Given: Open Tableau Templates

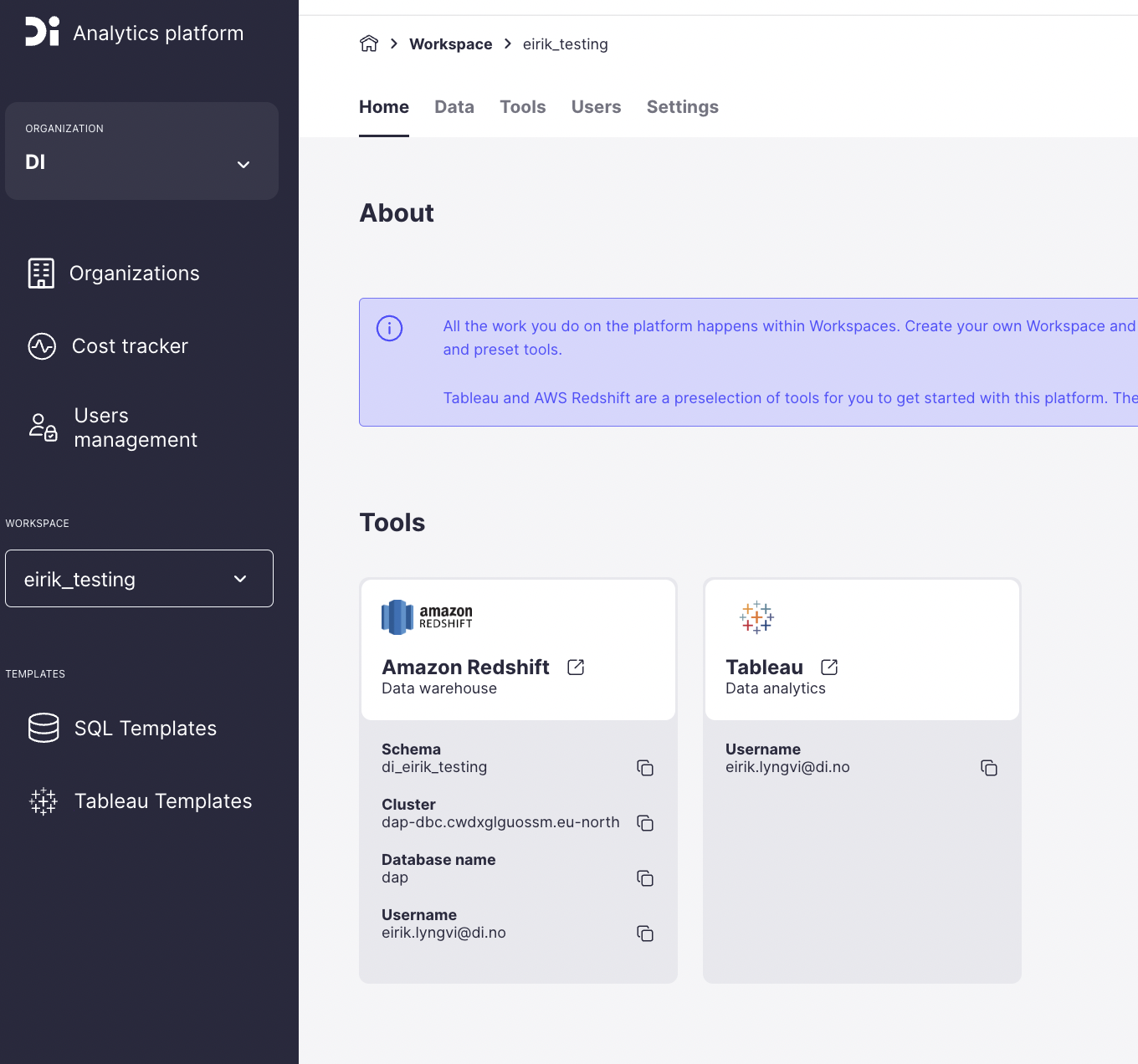Looking at the screenshot, I should 163,801.
